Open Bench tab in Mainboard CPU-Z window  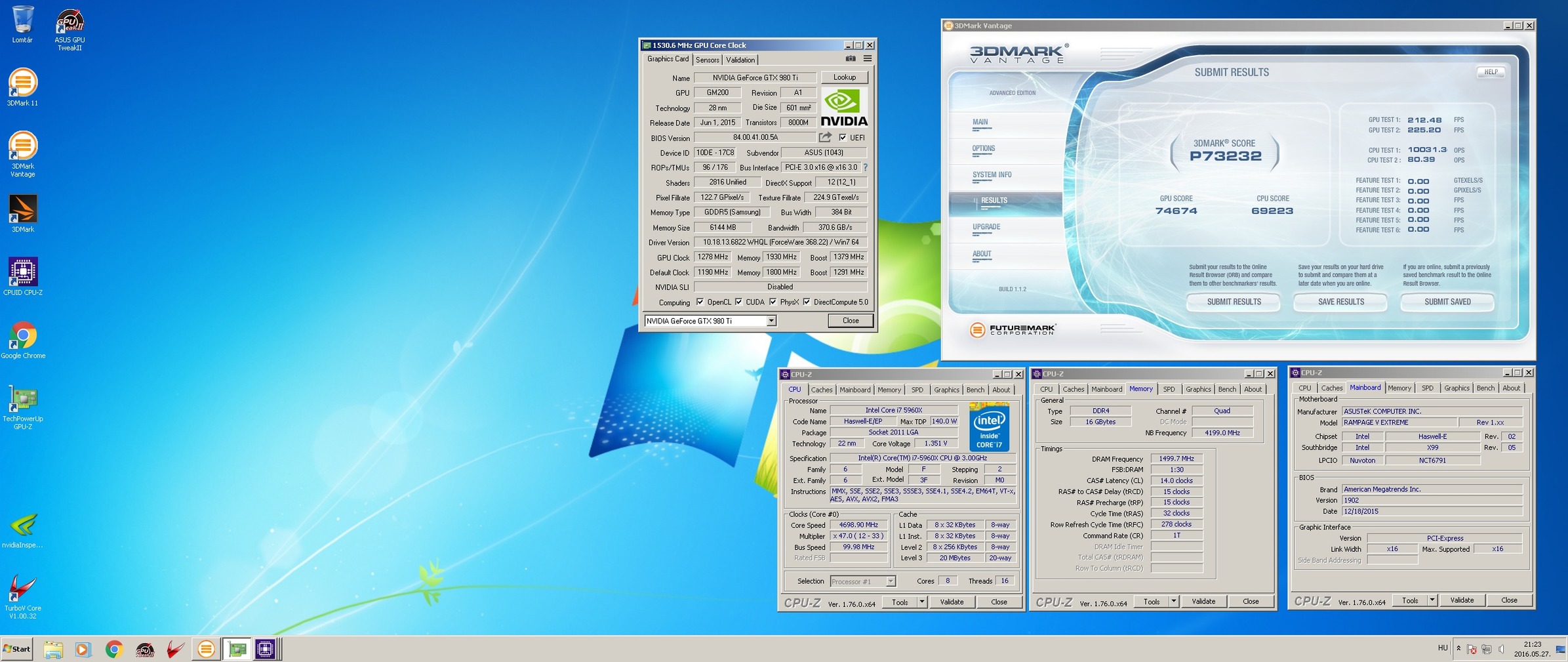[x=1485, y=388]
